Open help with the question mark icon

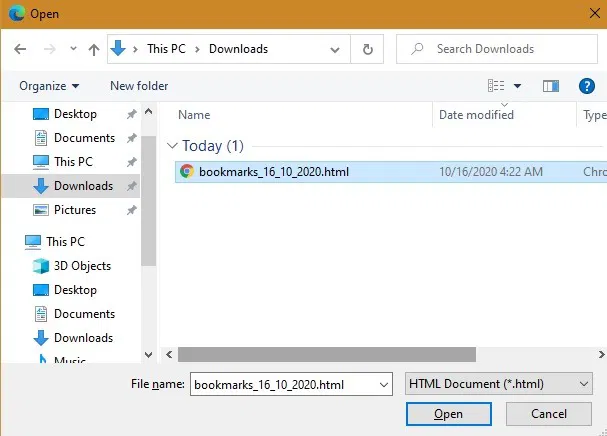point(586,86)
